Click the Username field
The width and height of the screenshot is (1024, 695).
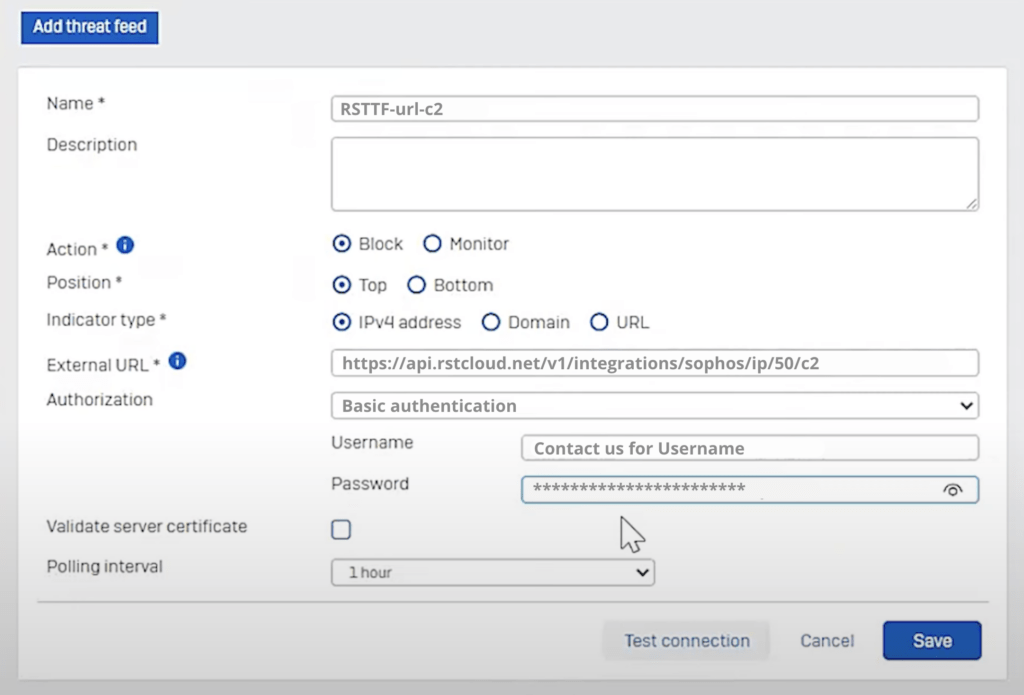pos(749,447)
